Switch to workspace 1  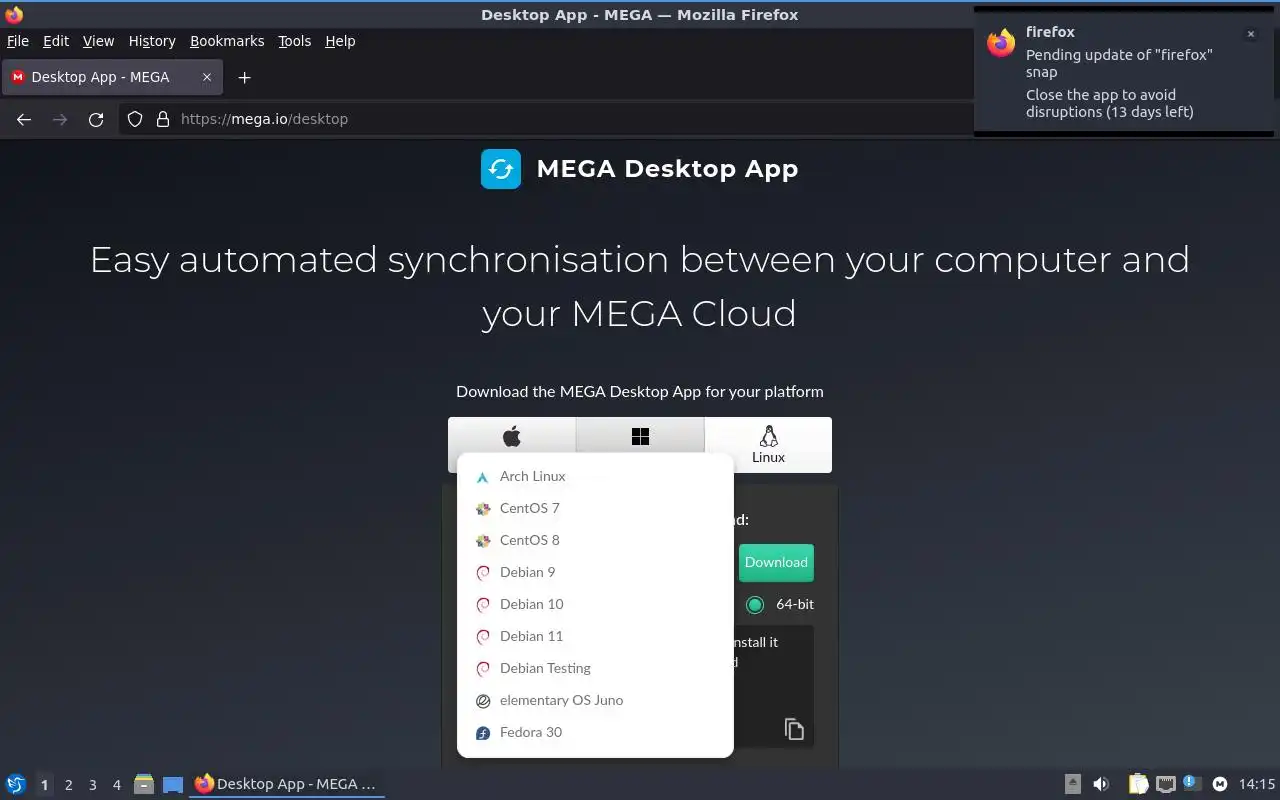click(x=44, y=785)
